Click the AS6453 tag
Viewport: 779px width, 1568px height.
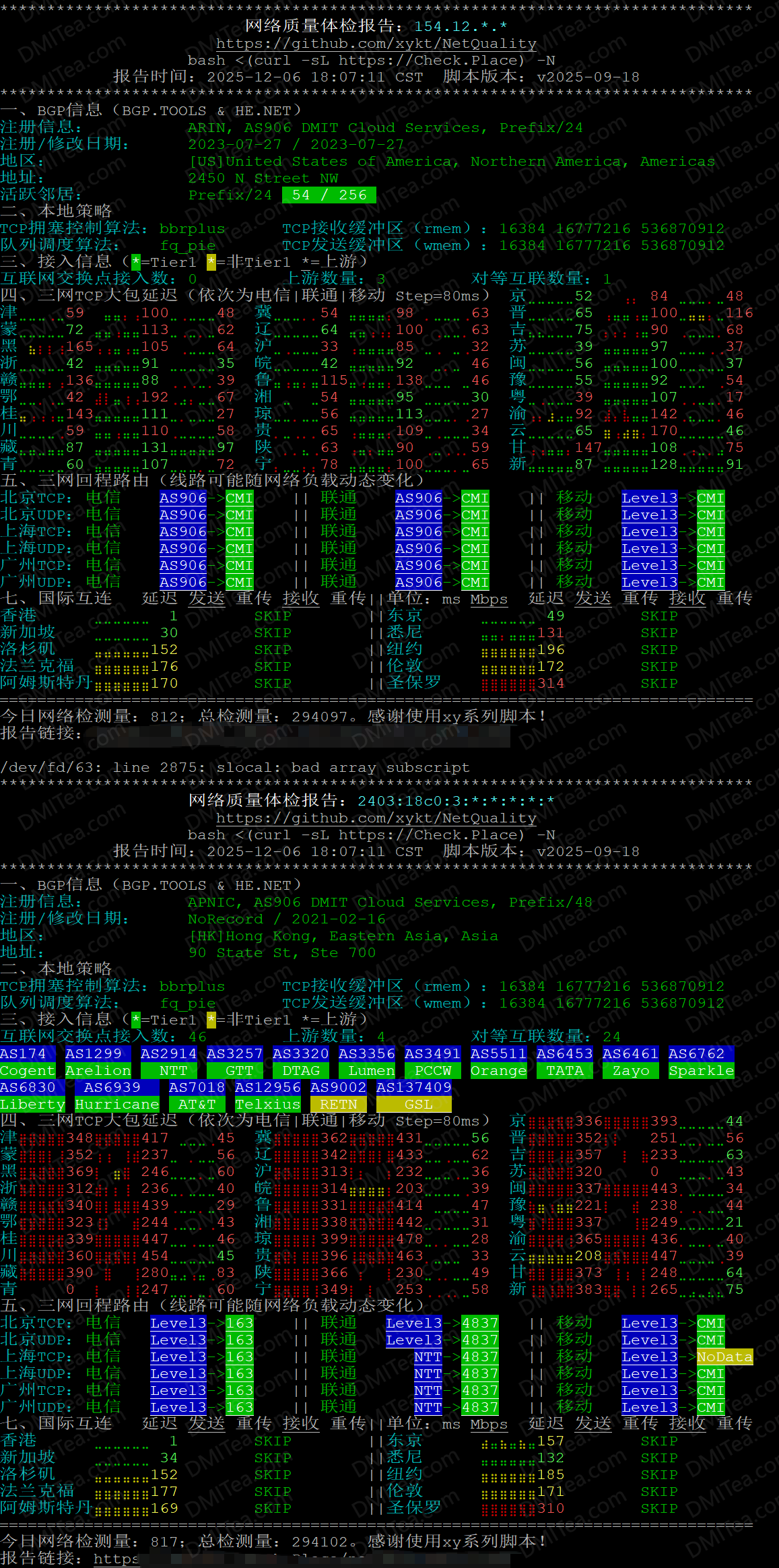pos(565,1054)
